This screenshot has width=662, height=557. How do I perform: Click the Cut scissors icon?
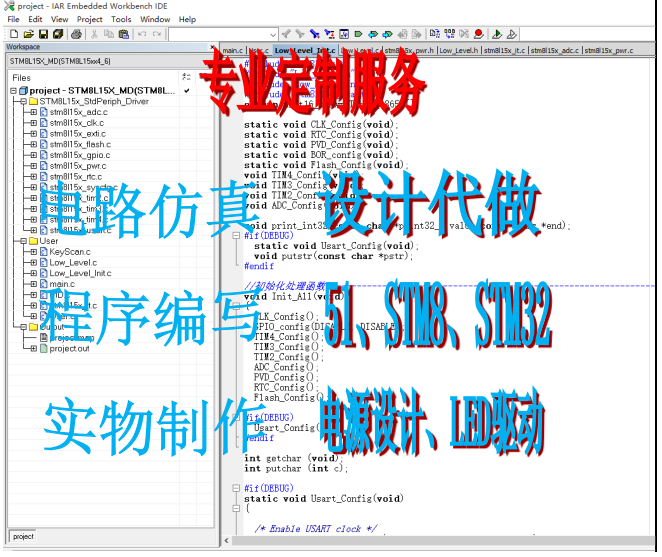tap(95, 34)
